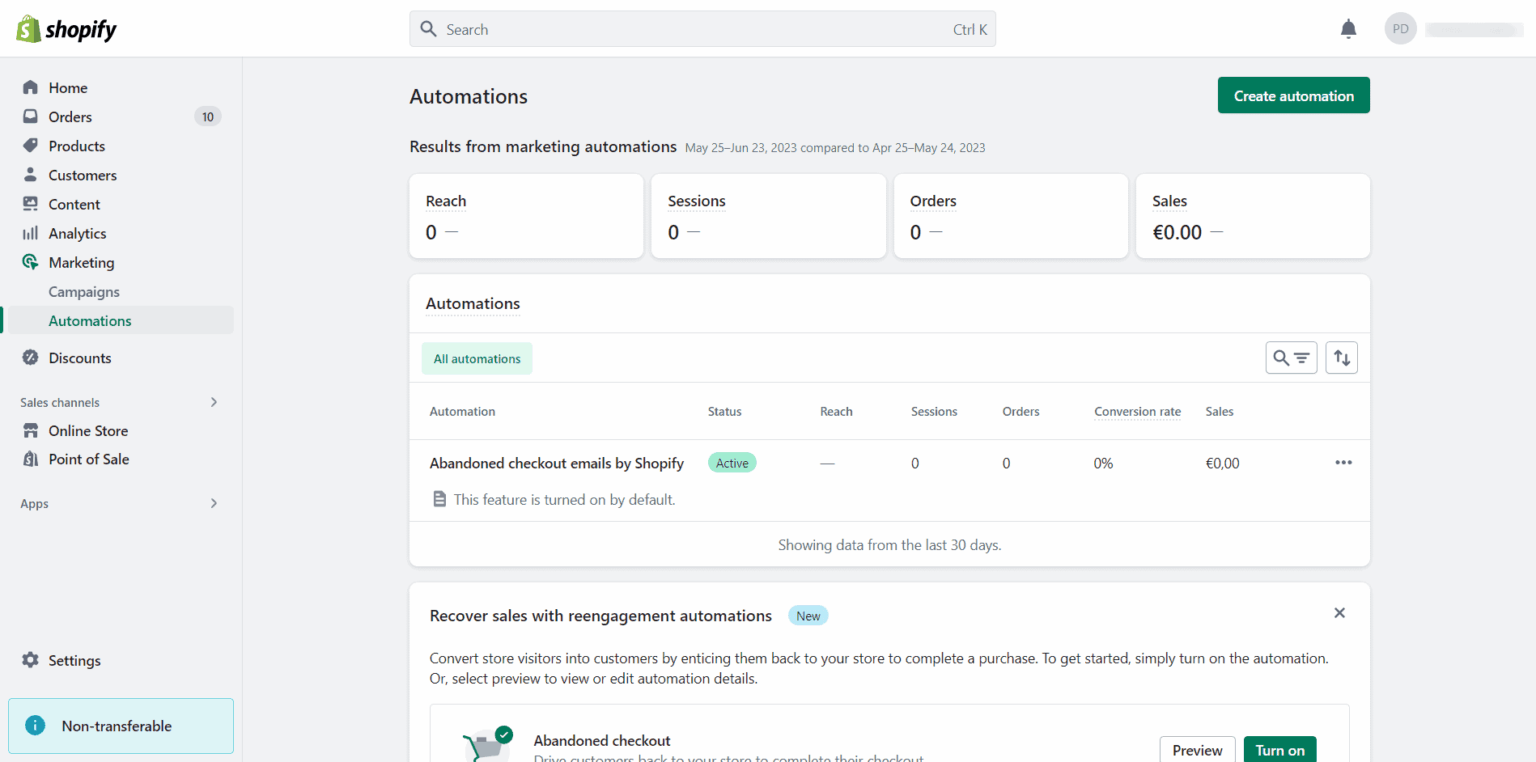
Task: Open Customers from the sidebar icon
Action: coord(30,174)
